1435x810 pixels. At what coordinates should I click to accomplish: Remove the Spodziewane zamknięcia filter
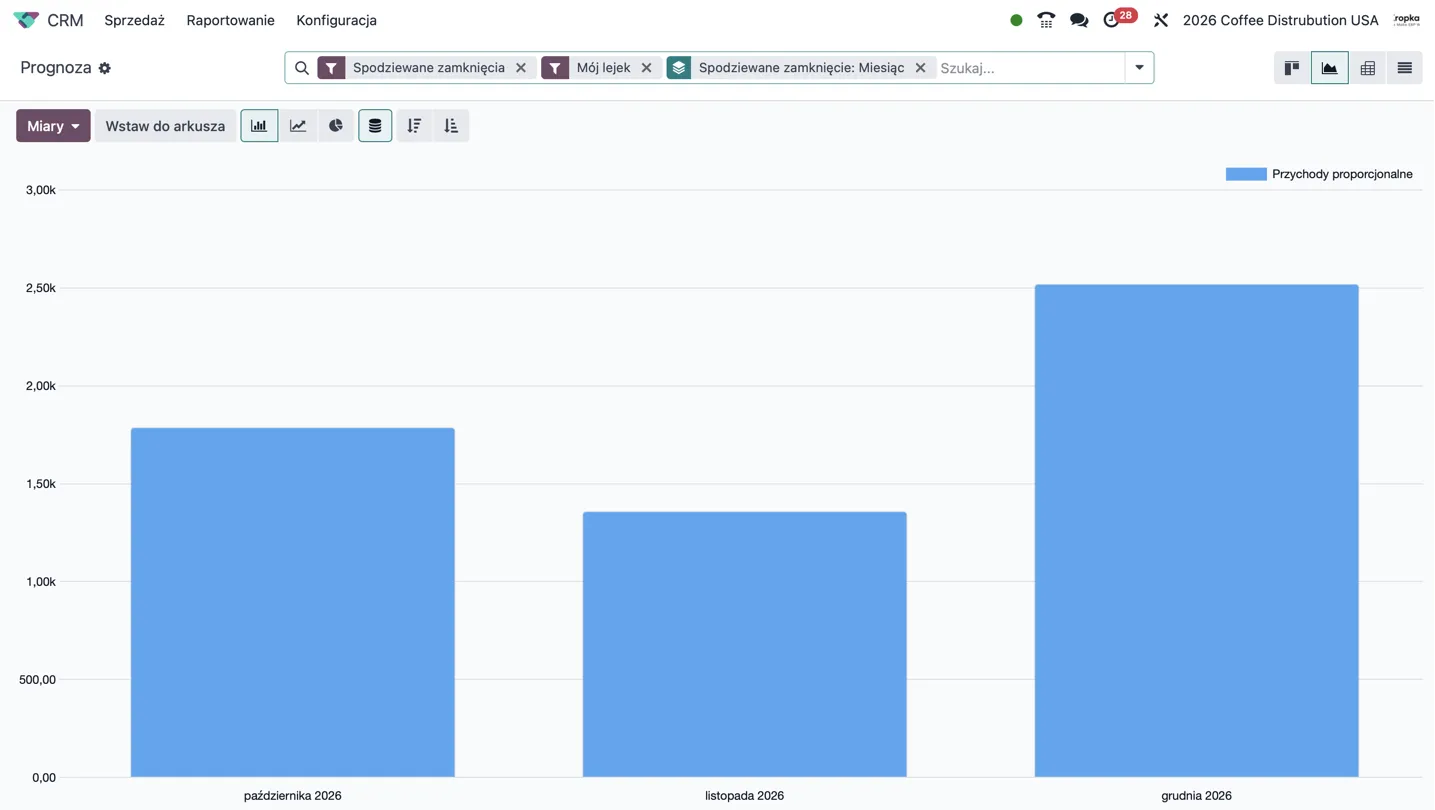521,68
